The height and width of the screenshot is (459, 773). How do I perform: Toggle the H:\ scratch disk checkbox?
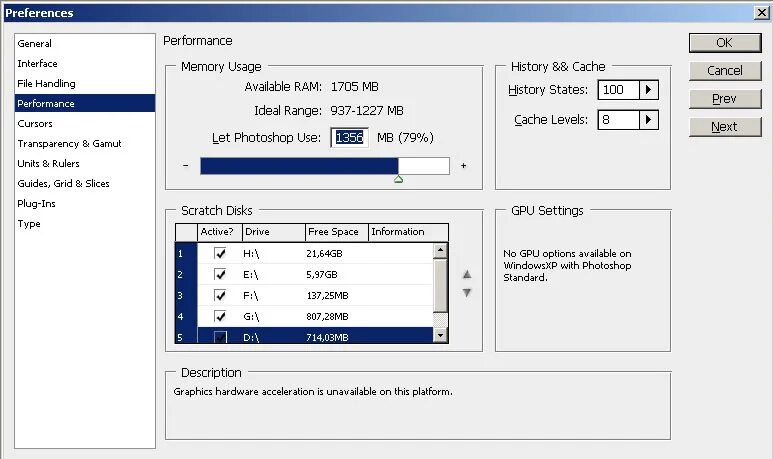pyautogui.click(x=220, y=253)
